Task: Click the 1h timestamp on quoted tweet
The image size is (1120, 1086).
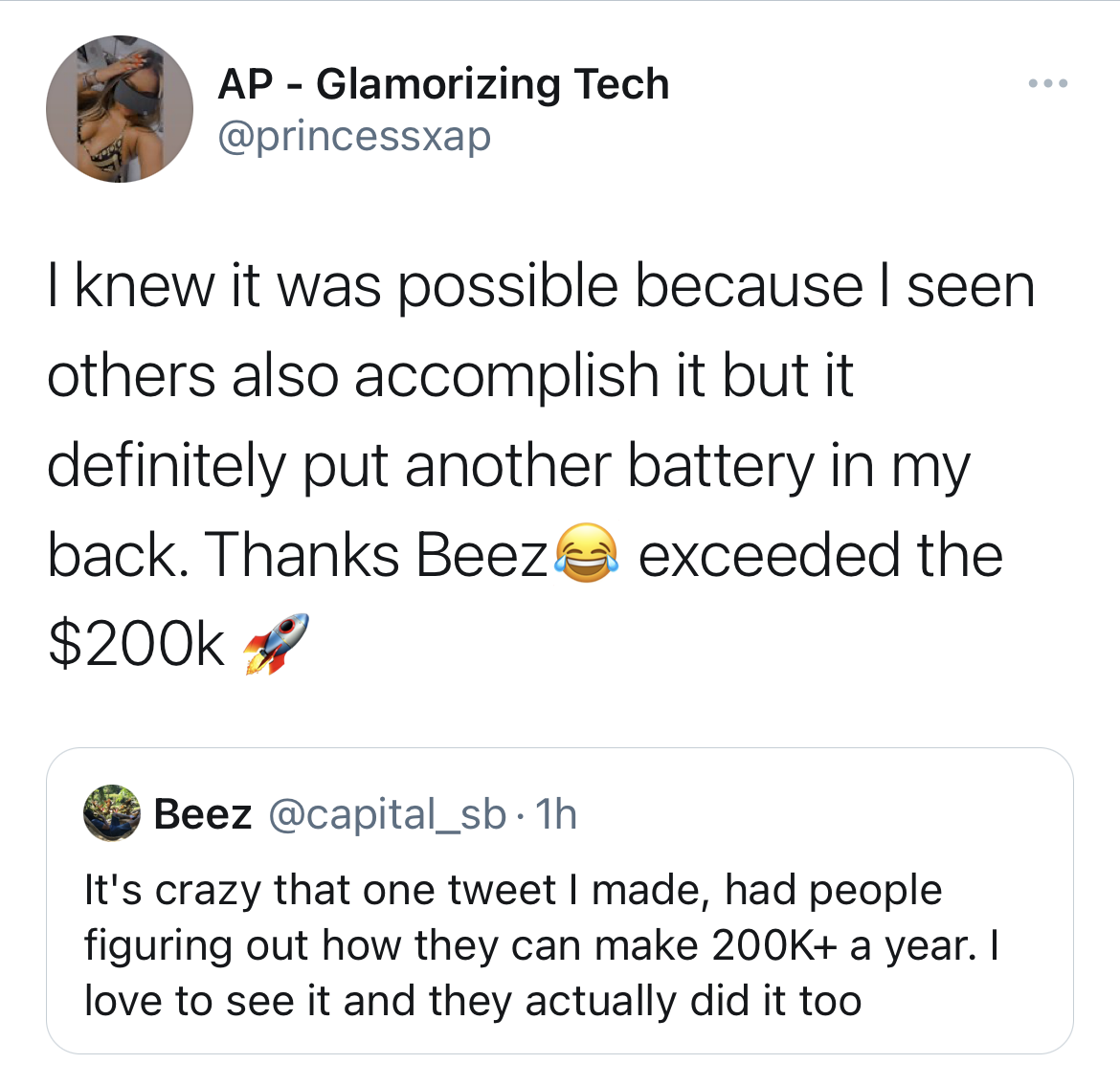Action: coord(556,814)
